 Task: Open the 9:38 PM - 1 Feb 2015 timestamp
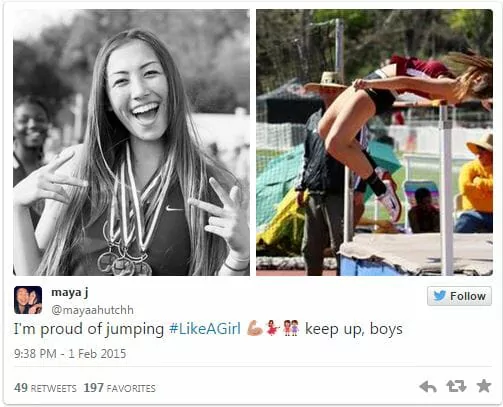pyautogui.click(x=70, y=354)
